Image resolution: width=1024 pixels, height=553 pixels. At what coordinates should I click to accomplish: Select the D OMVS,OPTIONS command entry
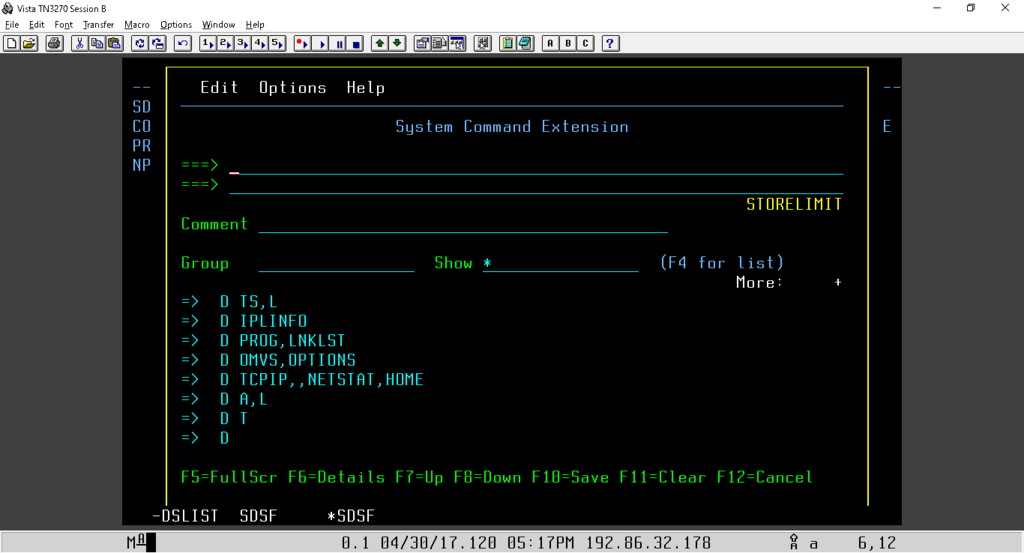click(288, 360)
